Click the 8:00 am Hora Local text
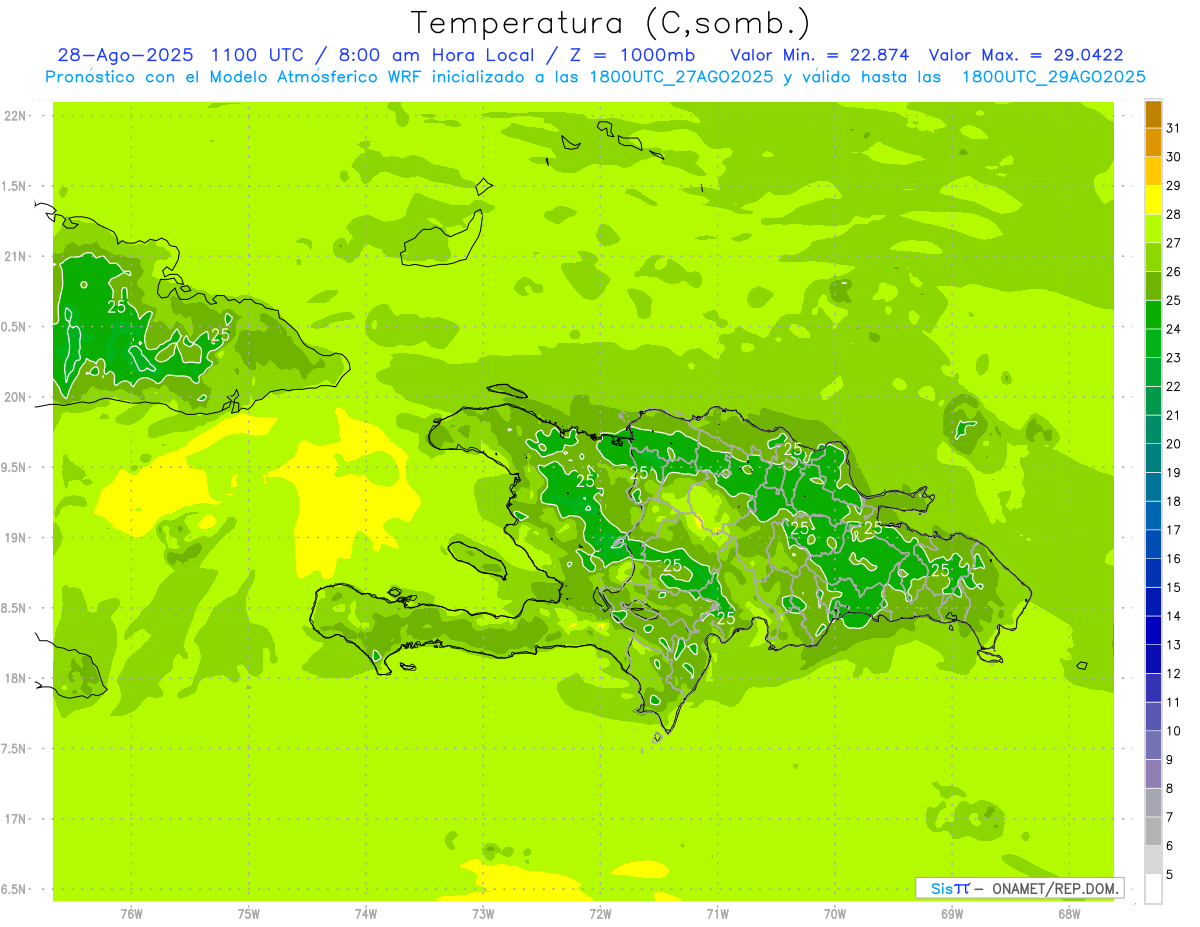Viewport: 1200px width, 927px height. [433, 55]
